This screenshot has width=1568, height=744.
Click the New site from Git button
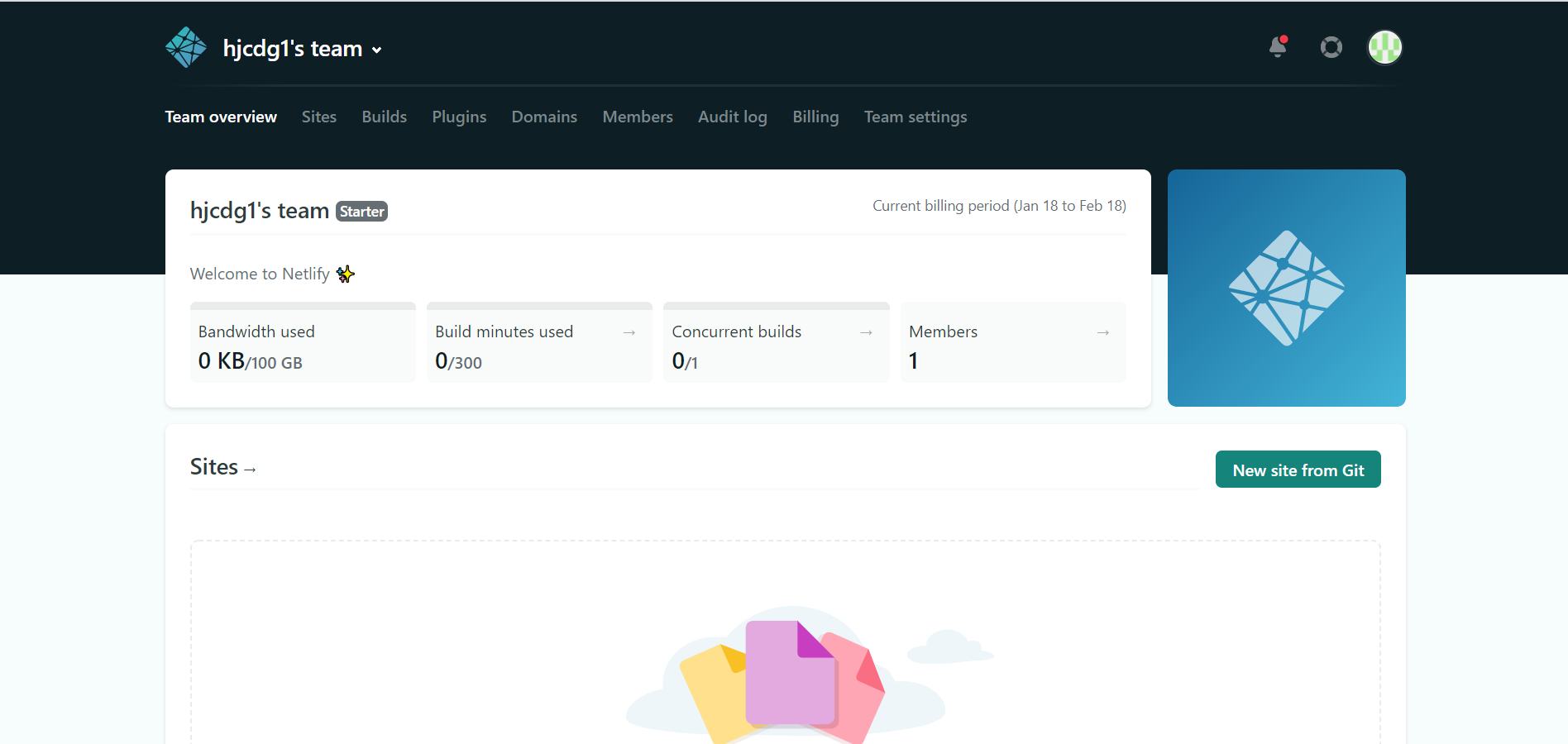(x=1298, y=470)
